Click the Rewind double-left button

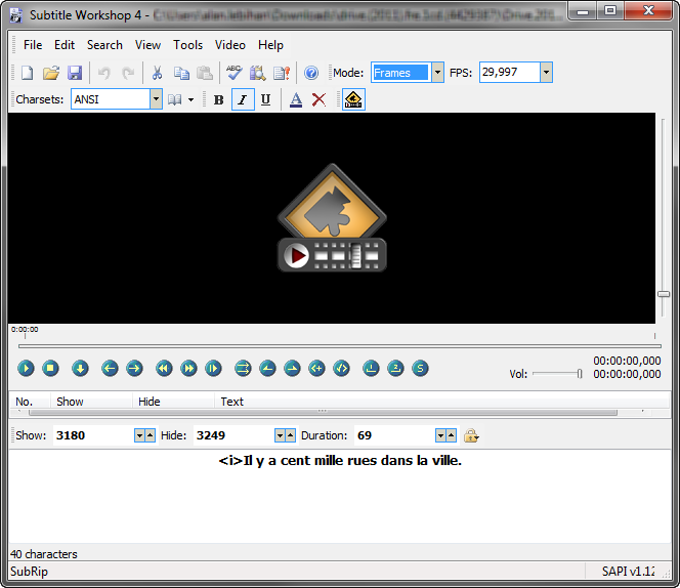[164, 369]
